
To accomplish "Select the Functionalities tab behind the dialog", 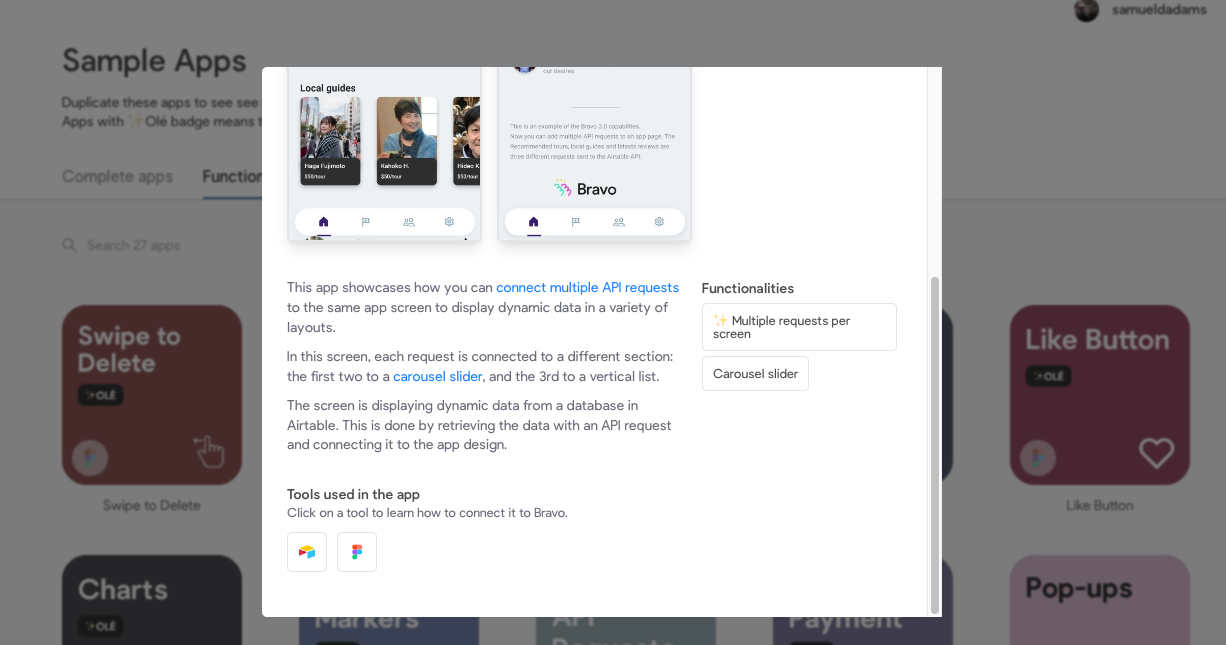I will tap(232, 177).
